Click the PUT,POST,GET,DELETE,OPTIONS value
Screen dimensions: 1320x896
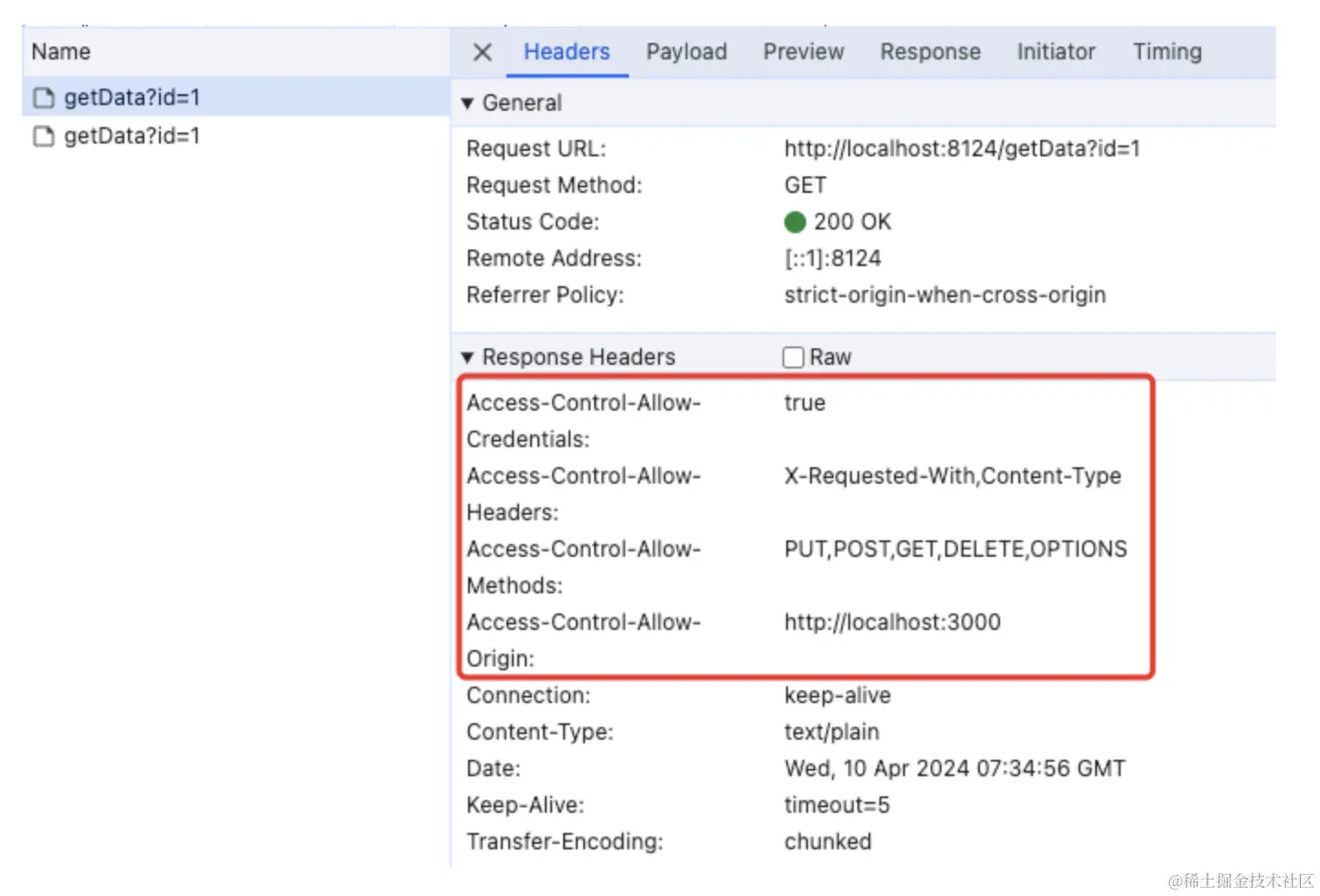pyautogui.click(x=955, y=549)
